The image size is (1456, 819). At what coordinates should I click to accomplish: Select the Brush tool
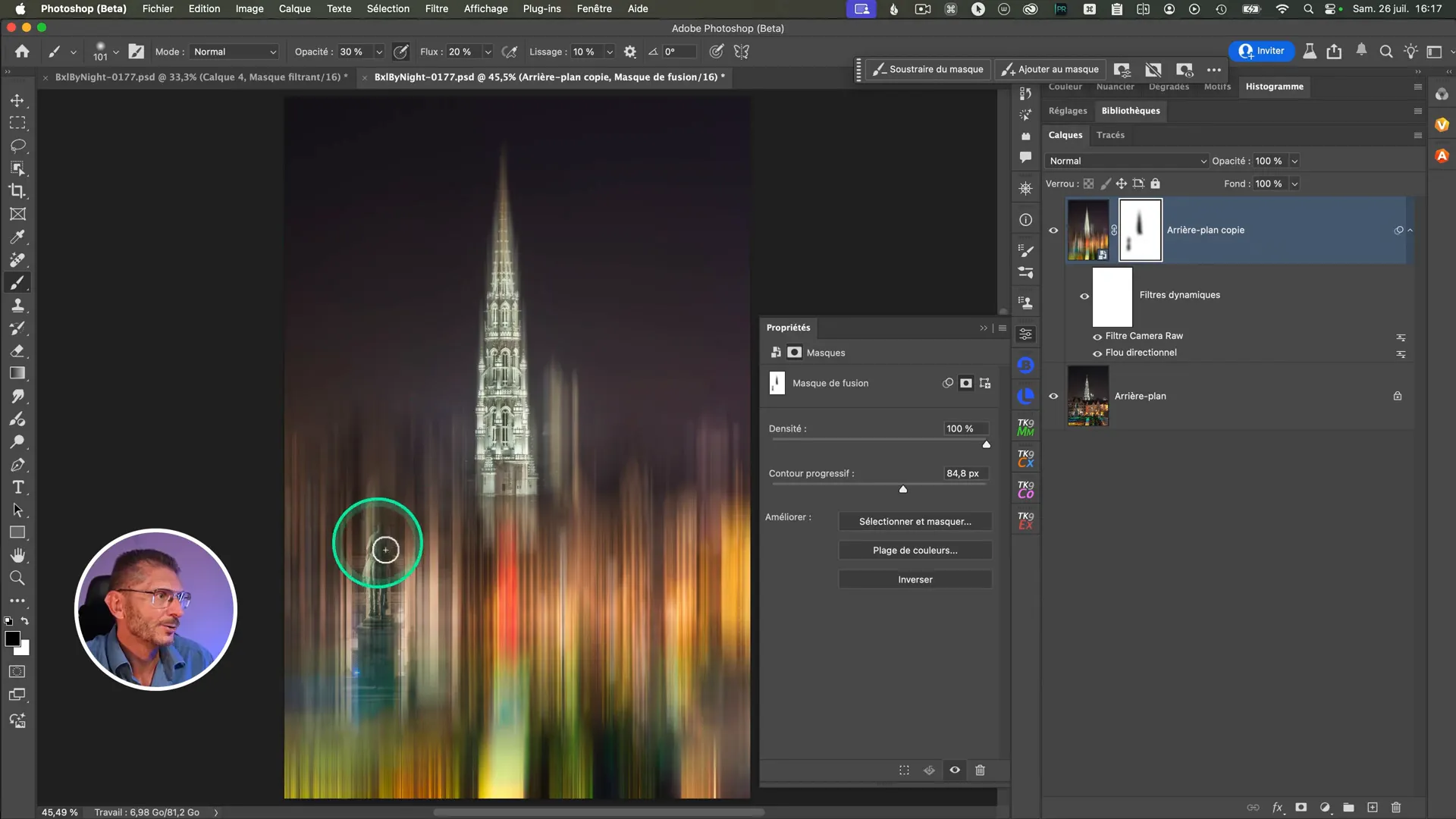point(17,282)
